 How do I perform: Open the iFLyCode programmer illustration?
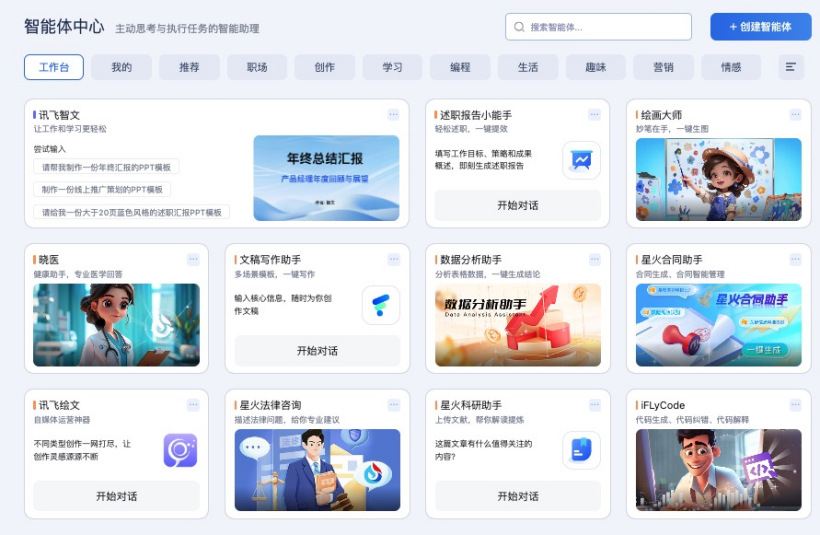coord(719,470)
